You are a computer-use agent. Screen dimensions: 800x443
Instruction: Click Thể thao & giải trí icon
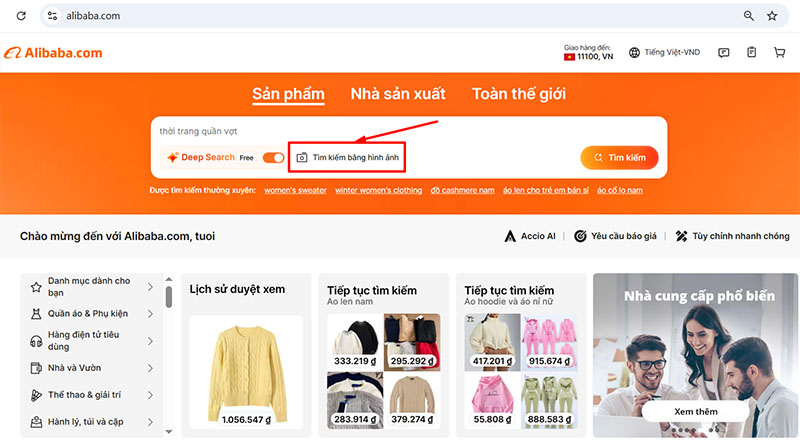(36, 395)
